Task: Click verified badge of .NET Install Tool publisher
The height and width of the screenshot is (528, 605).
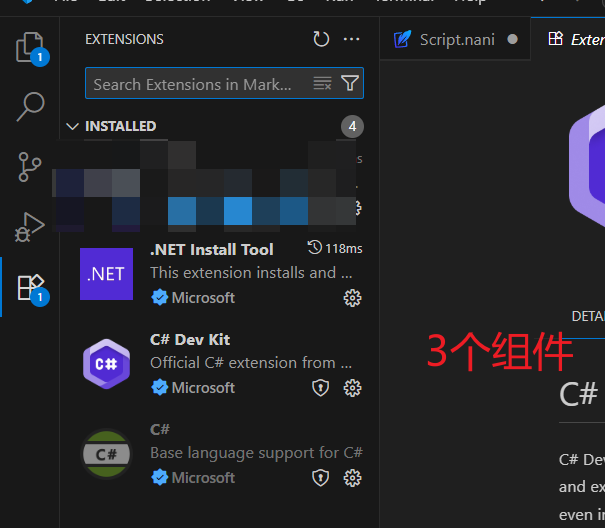Action: pos(159,298)
